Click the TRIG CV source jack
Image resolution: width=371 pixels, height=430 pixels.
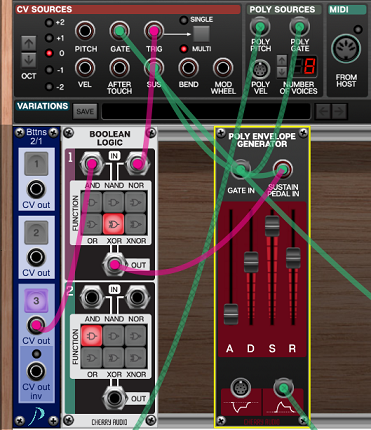coord(154,31)
